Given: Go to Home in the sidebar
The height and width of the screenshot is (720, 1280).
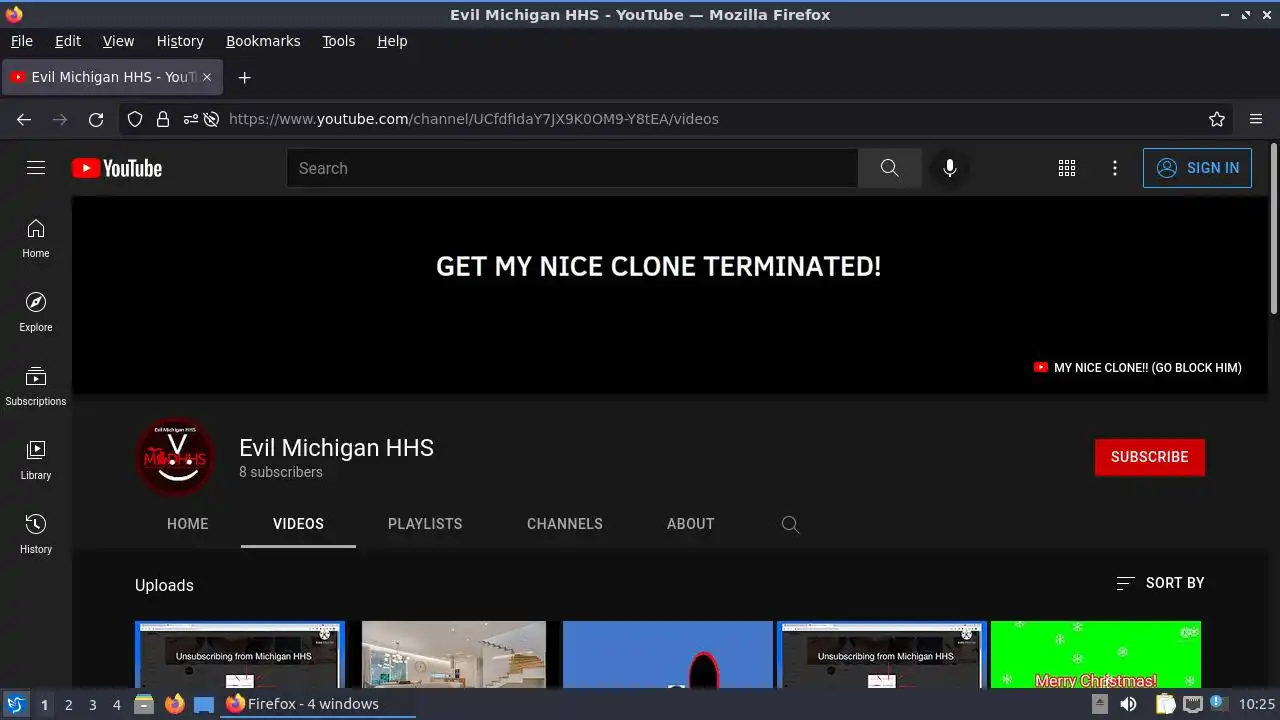Looking at the screenshot, I should click(36, 239).
